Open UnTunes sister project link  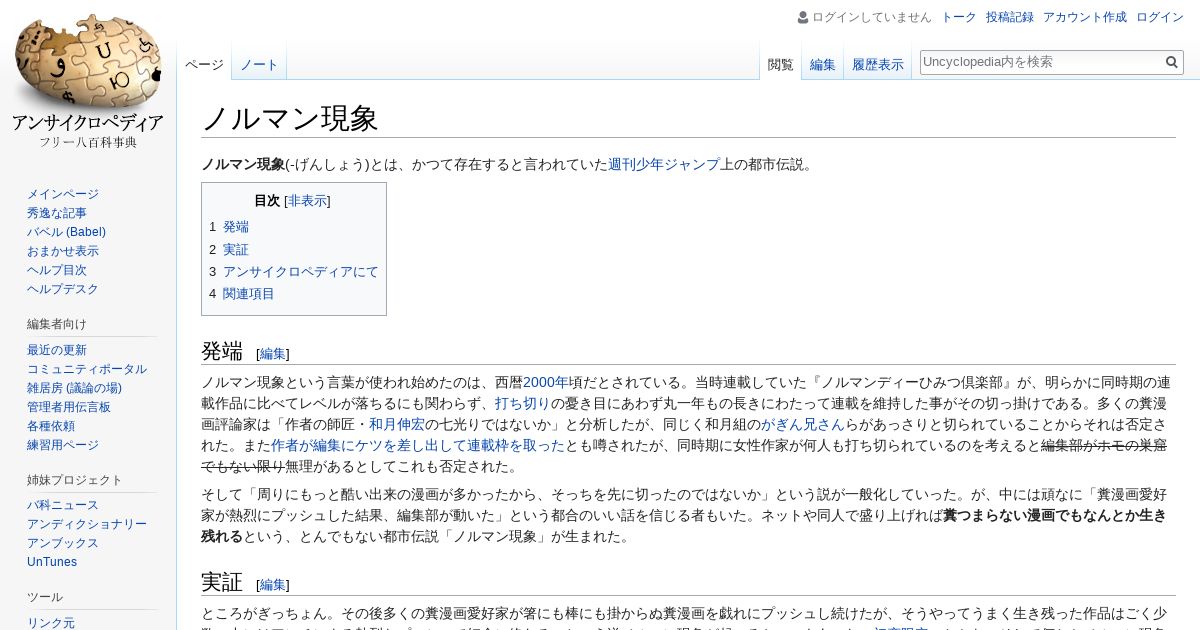(52, 562)
